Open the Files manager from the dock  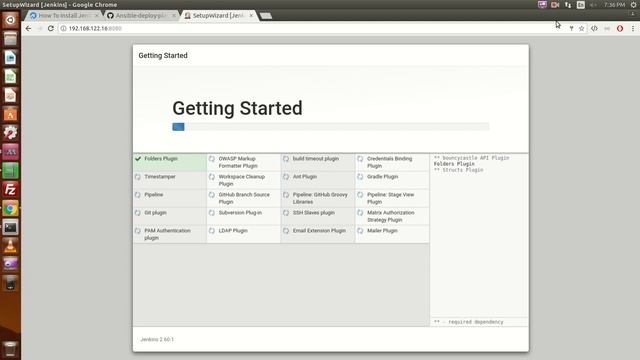pyautogui.click(x=10, y=39)
